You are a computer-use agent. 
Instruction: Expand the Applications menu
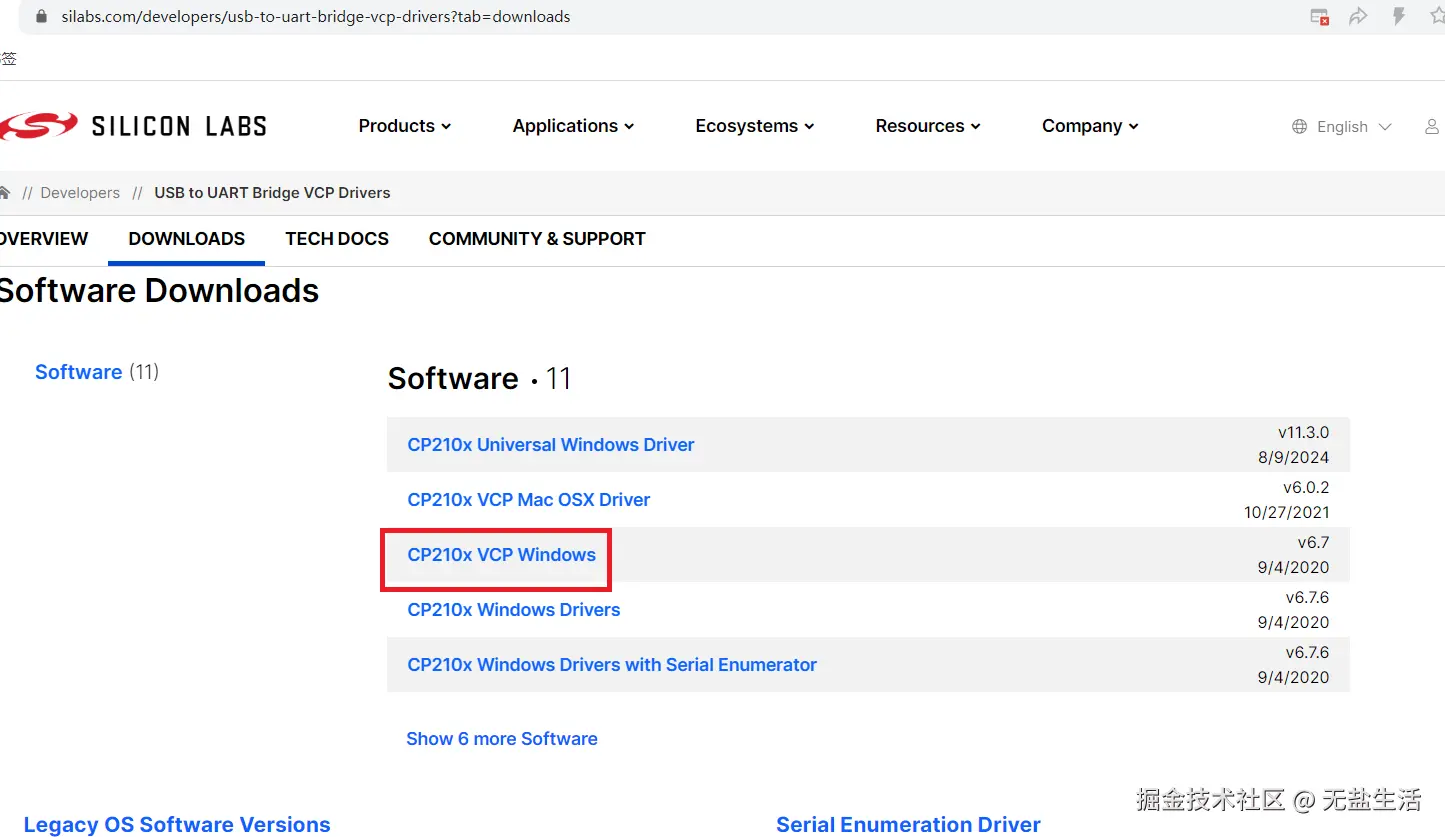coord(573,126)
